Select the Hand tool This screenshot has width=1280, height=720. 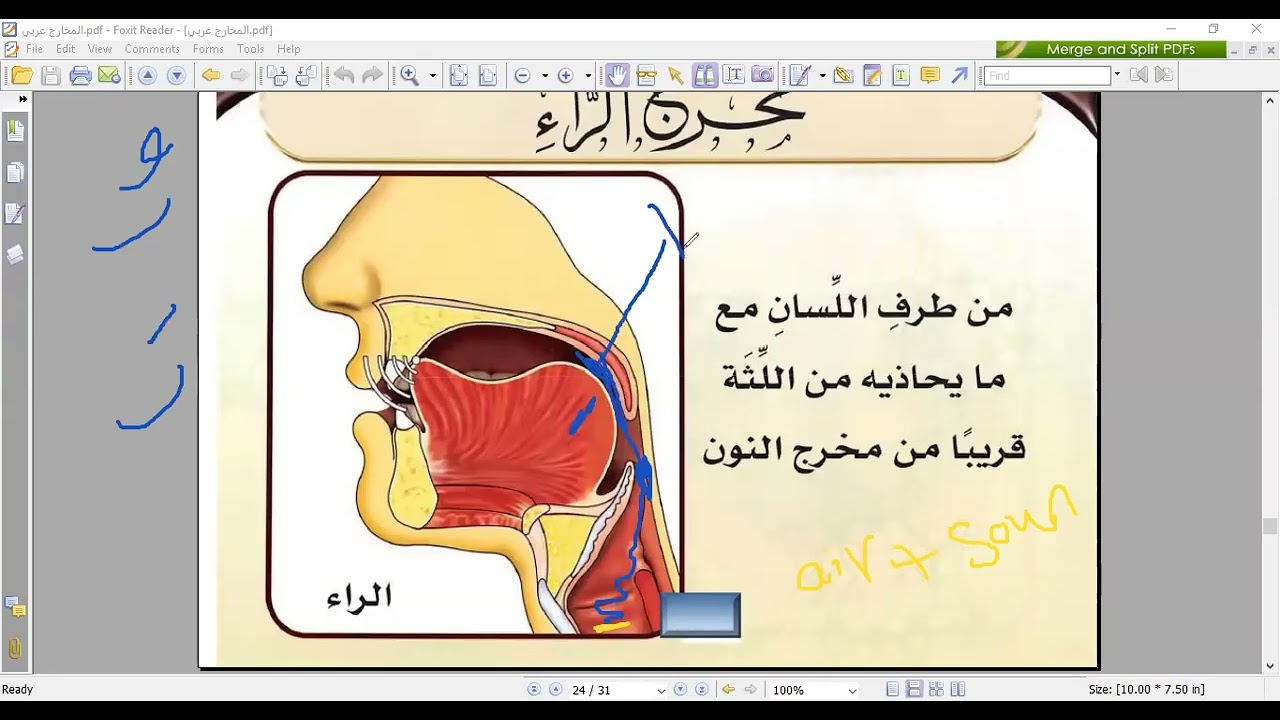click(617, 75)
